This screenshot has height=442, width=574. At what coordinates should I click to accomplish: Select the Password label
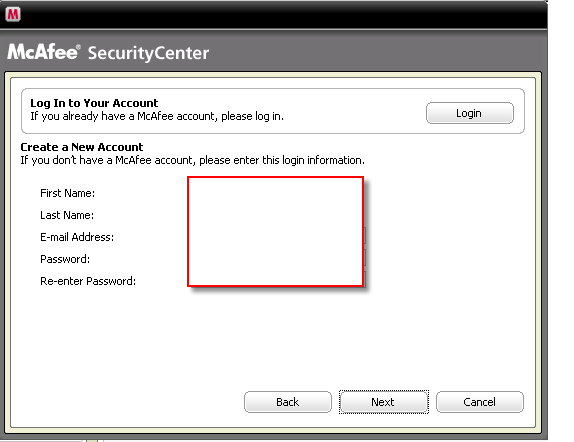click(65, 259)
